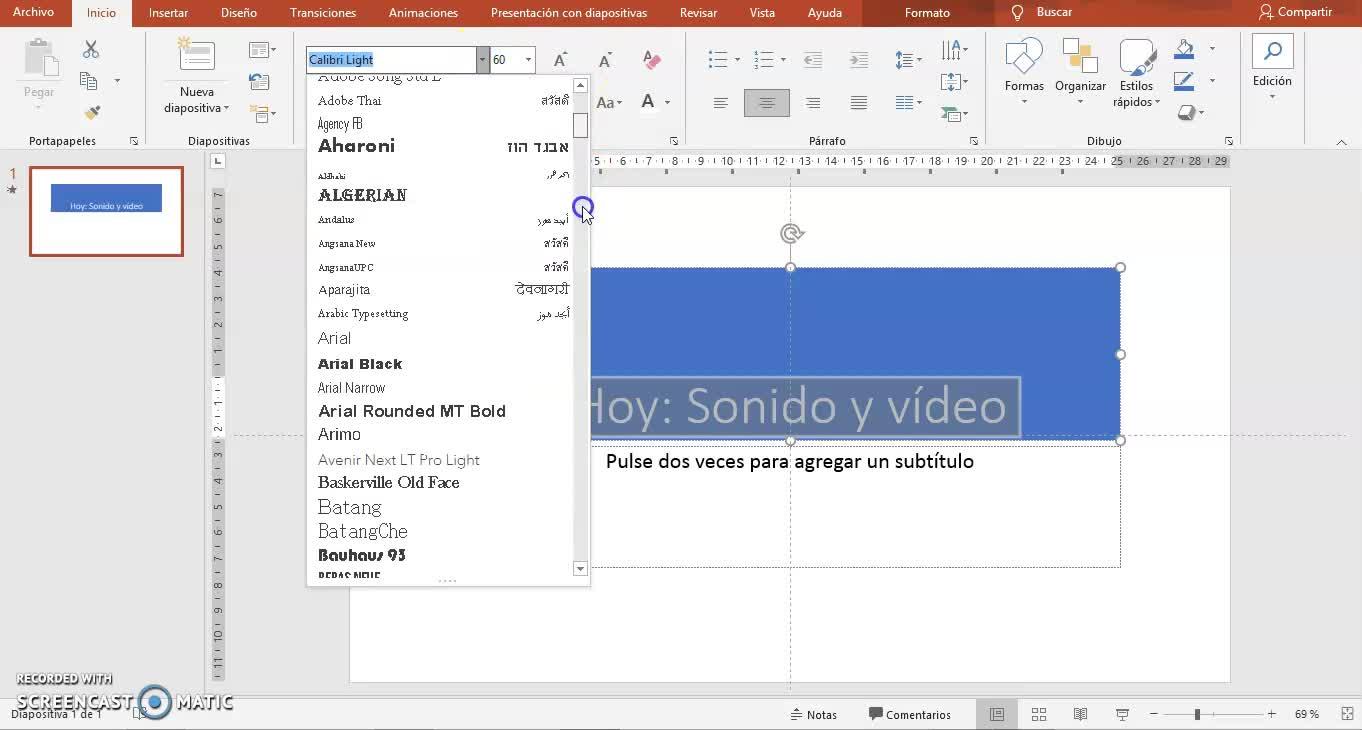Collapse the font name dropdown arrow
The height and width of the screenshot is (730, 1362).
[x=482, y=60]
